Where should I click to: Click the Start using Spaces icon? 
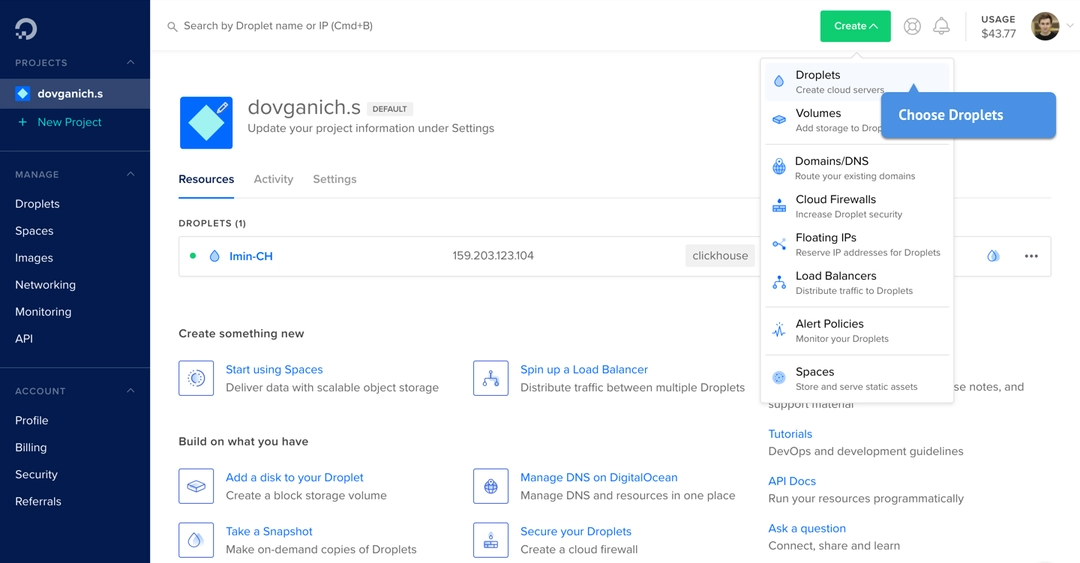(196, 378)
